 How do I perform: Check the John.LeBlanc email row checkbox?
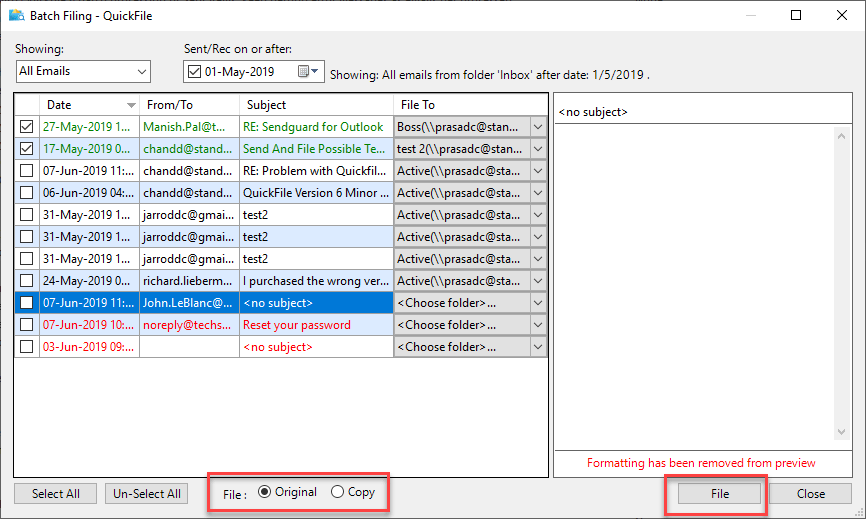point(27,303)
